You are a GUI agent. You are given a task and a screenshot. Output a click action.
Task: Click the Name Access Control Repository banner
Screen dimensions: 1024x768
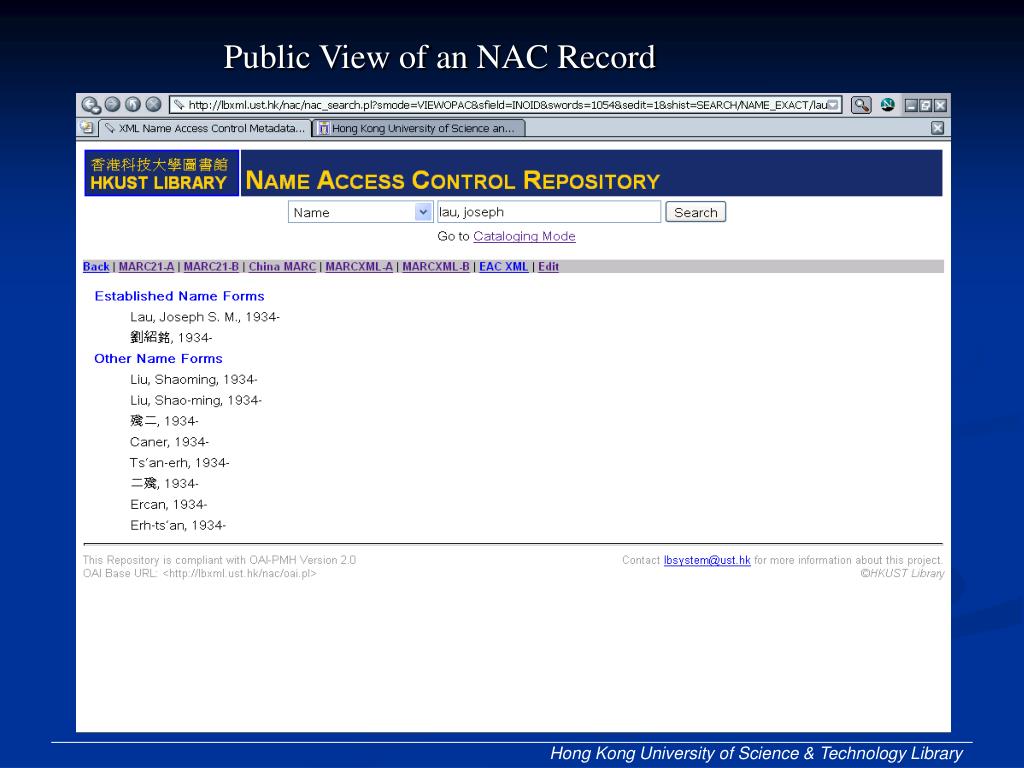tap(591, 173)
